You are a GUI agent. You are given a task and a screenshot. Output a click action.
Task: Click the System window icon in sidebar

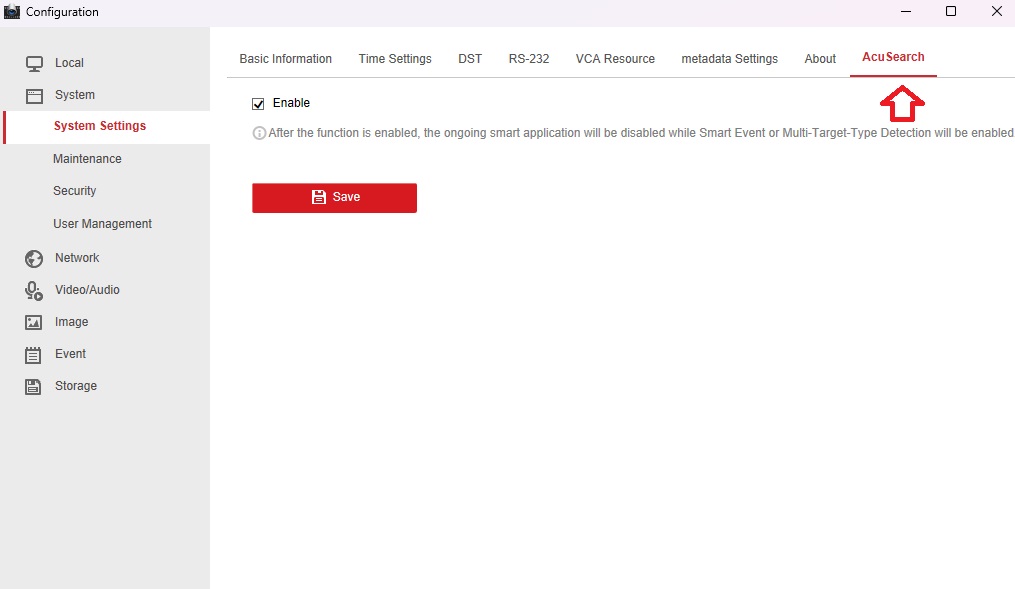pyautogui.click(x=34, y=96)
